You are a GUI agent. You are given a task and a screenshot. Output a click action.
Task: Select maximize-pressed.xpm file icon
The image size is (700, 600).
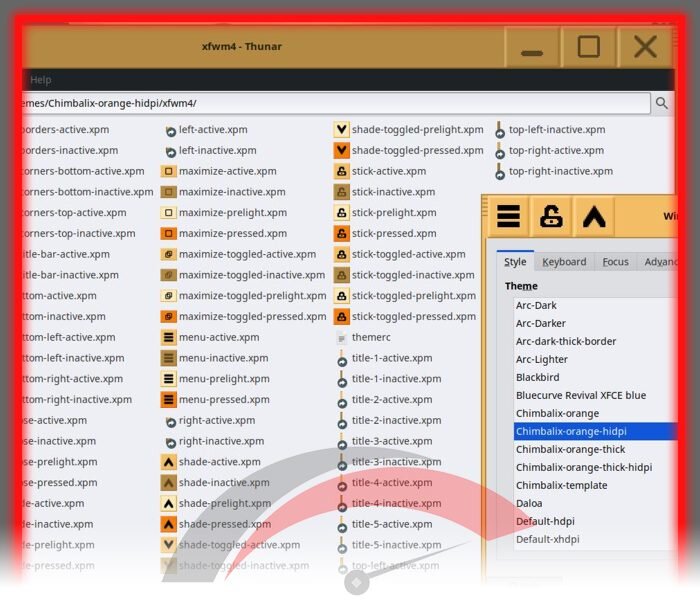coord(169,233)
